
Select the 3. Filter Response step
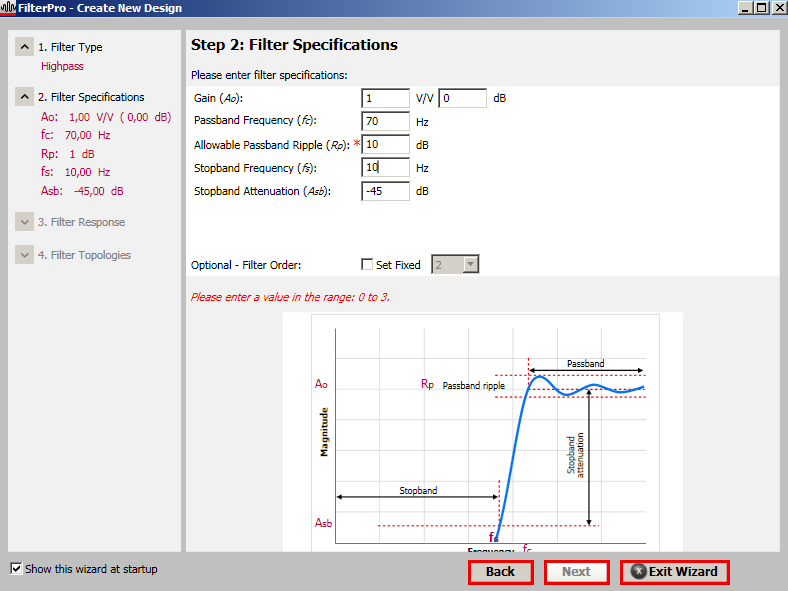81,222
